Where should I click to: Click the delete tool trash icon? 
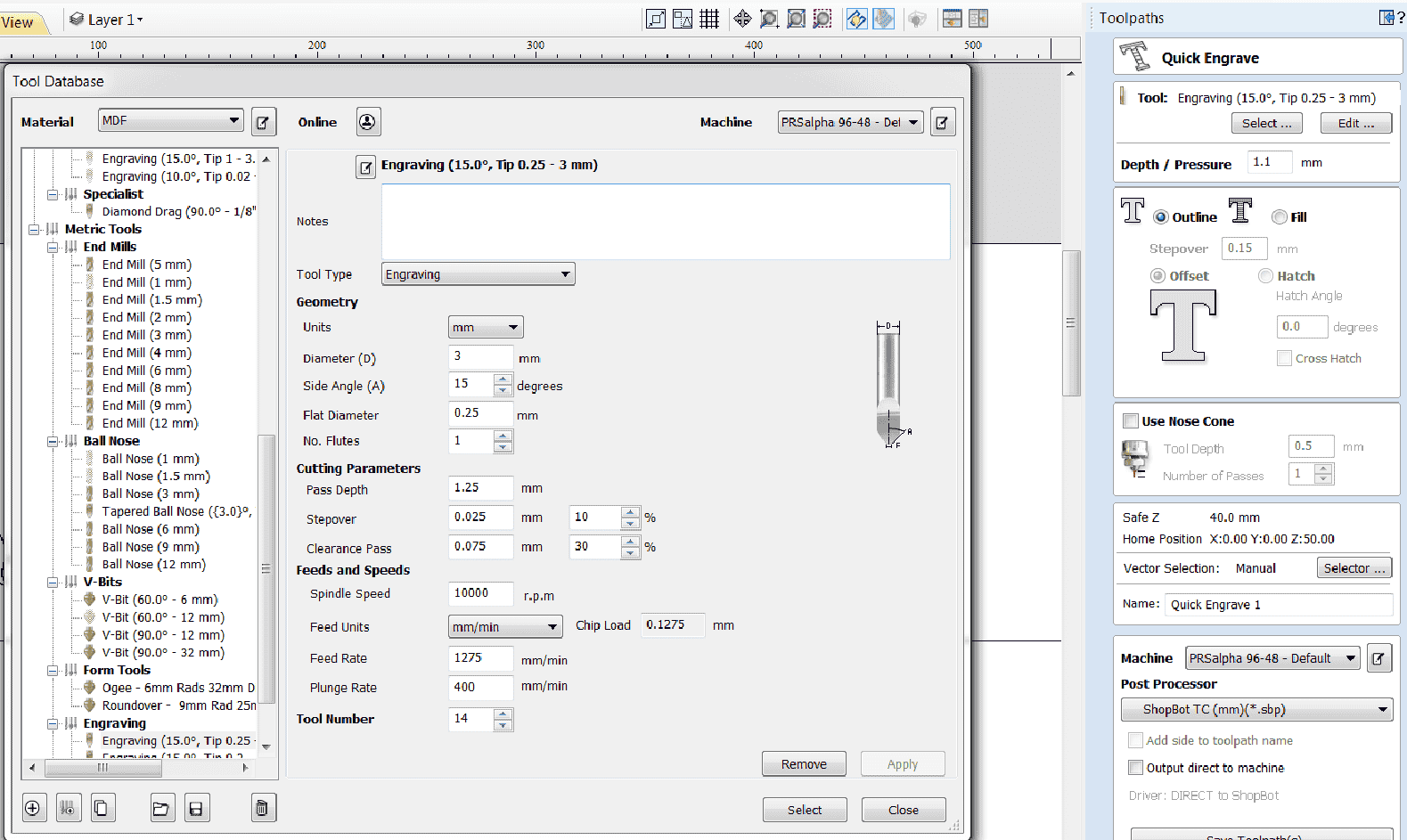pos(263,808)
